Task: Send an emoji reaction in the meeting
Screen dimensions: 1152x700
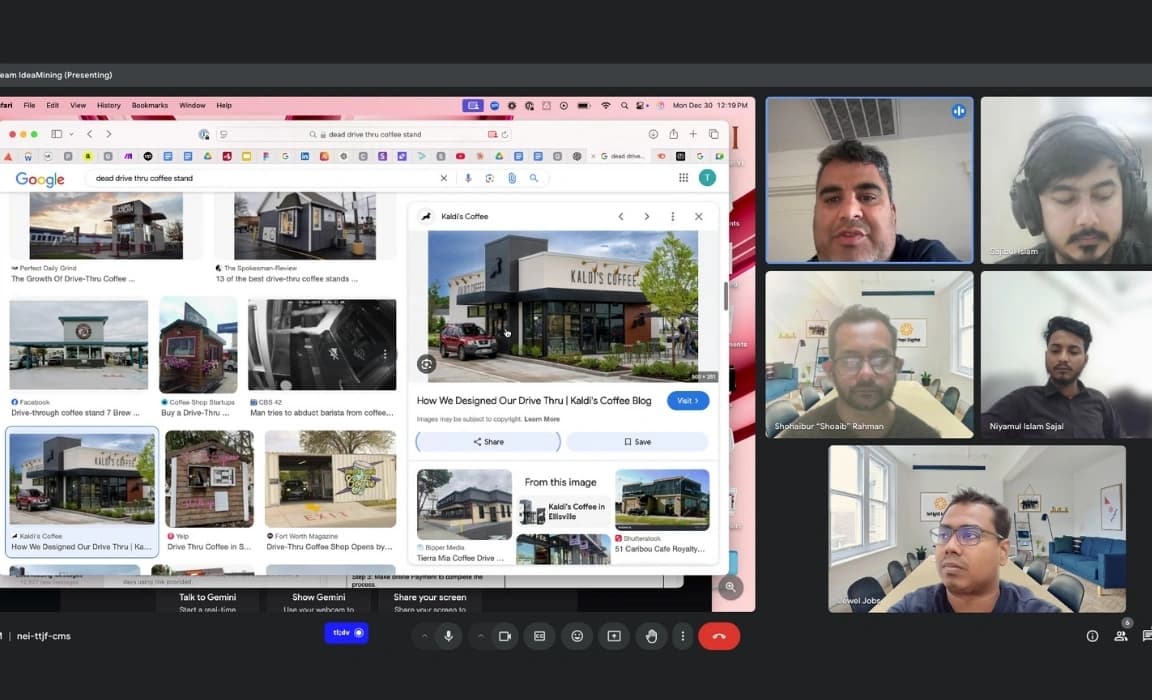Action: (577, 636)
